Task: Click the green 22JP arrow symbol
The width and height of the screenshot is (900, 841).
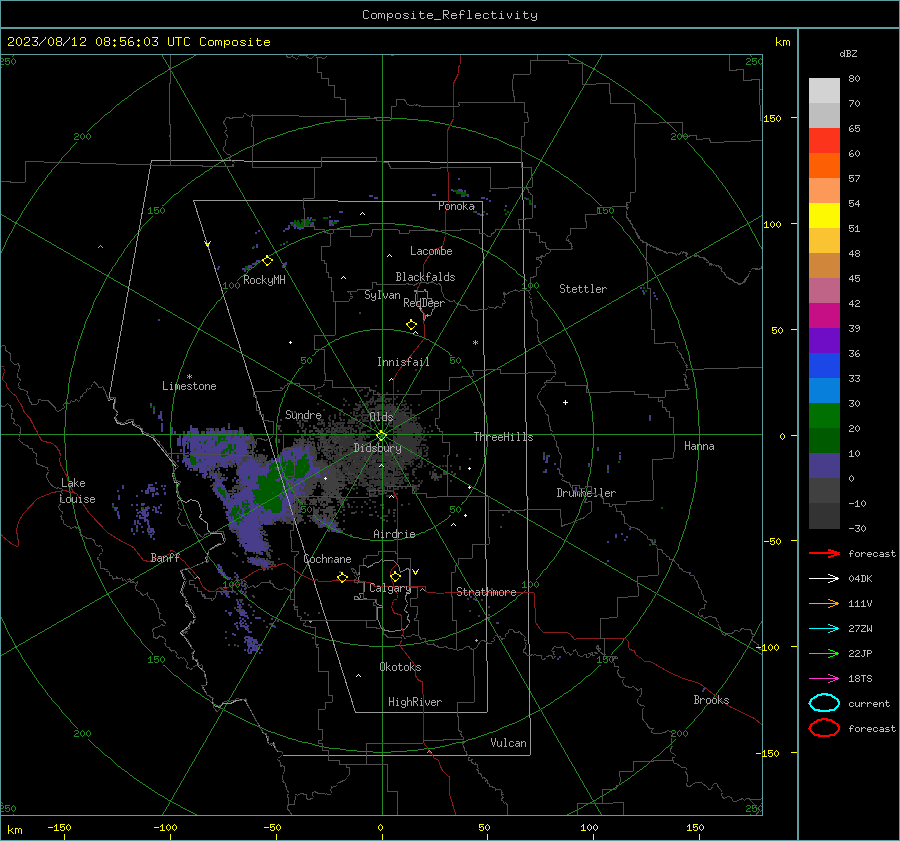Action: [x=824, y=653]
